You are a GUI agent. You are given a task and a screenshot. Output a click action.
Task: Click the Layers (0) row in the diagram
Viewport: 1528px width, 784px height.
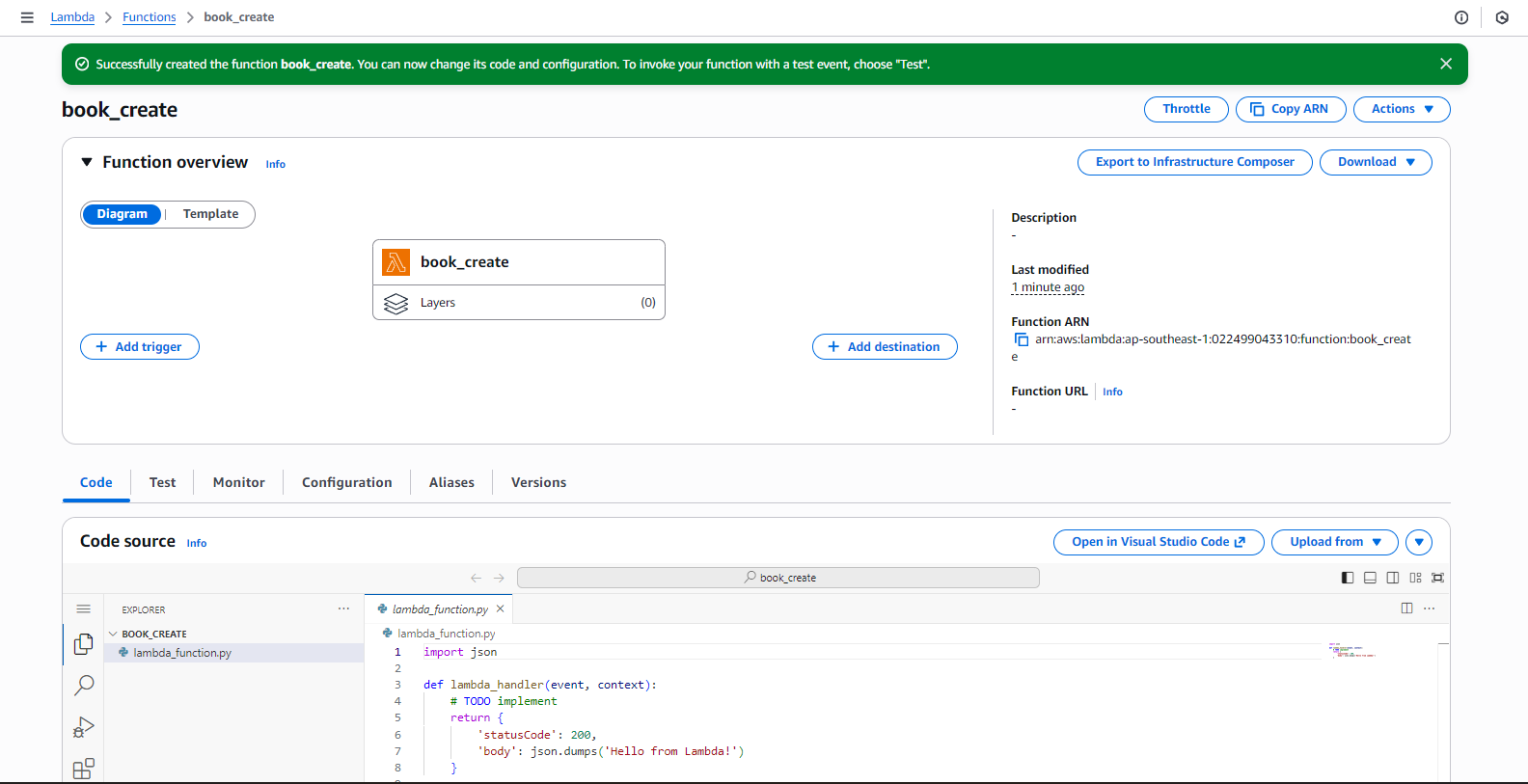pyautogui.click(x=519, y=303)
